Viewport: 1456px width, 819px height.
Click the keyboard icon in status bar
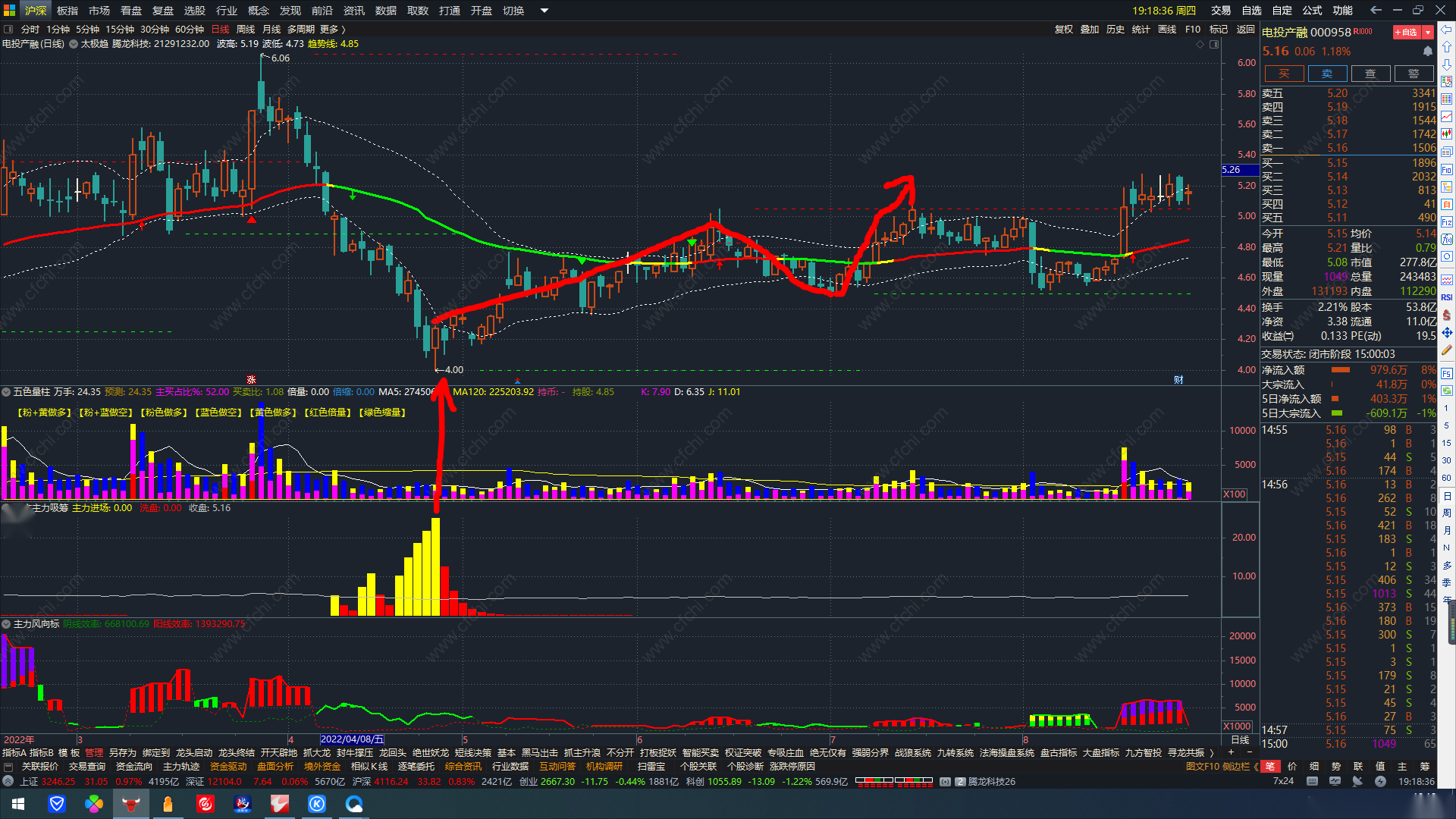[1312, 781]
